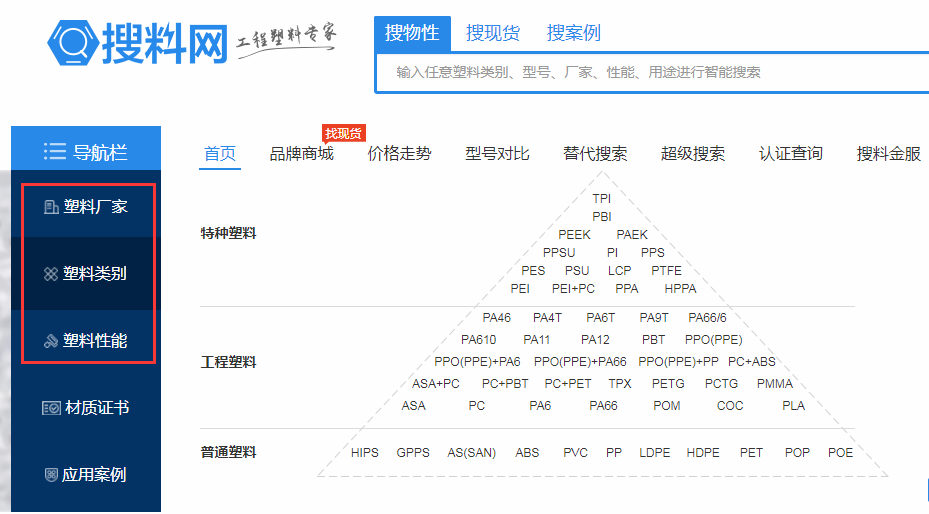Click the 材质证书 certificate icon
This screenshot has width=929, height=514.
(x=51, y=408)
